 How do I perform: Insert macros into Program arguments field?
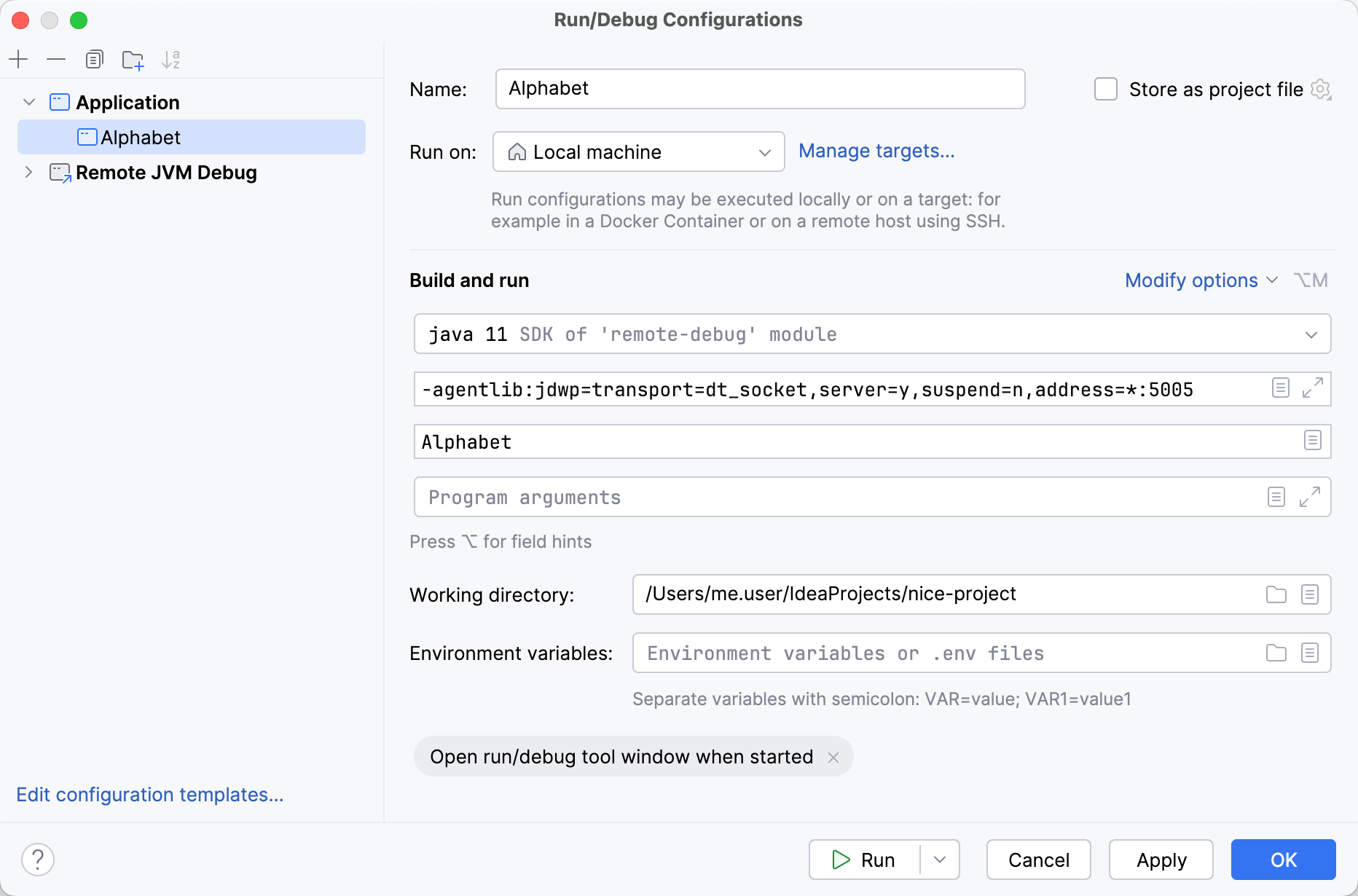(1276, 497)
